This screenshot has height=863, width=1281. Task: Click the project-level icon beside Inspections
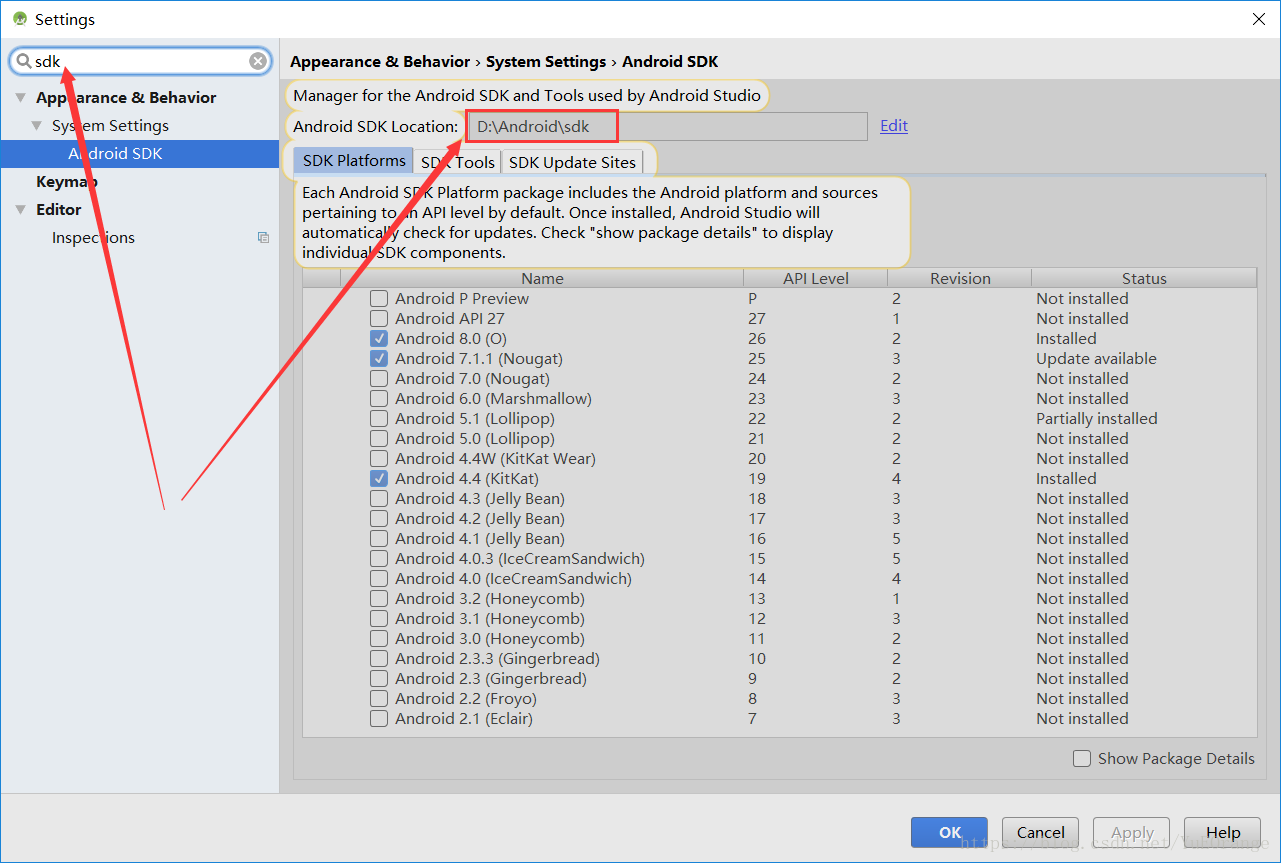click(263, 237)
